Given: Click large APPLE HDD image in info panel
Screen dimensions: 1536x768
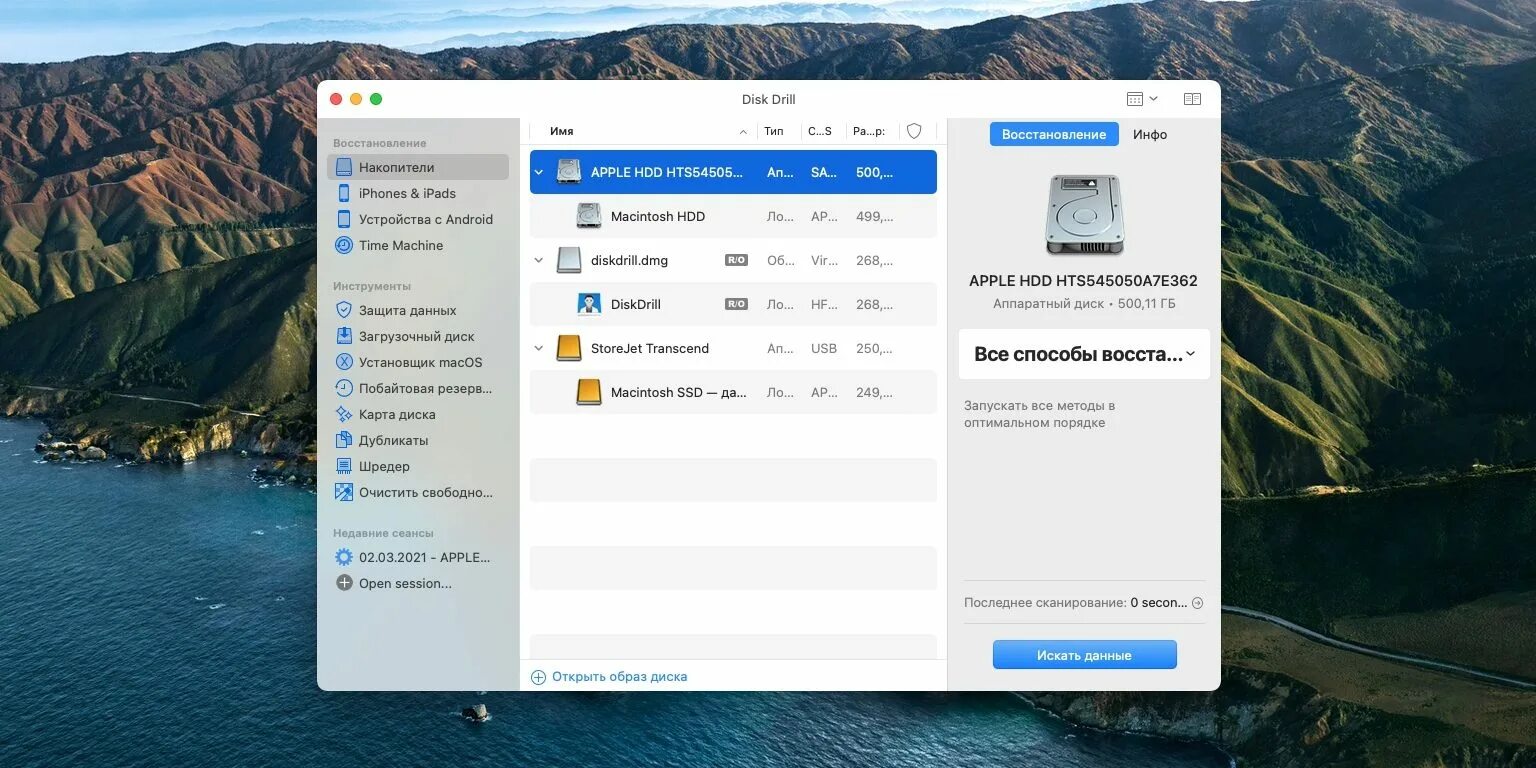Looking at the screenshot, I should coord(1085,215).
